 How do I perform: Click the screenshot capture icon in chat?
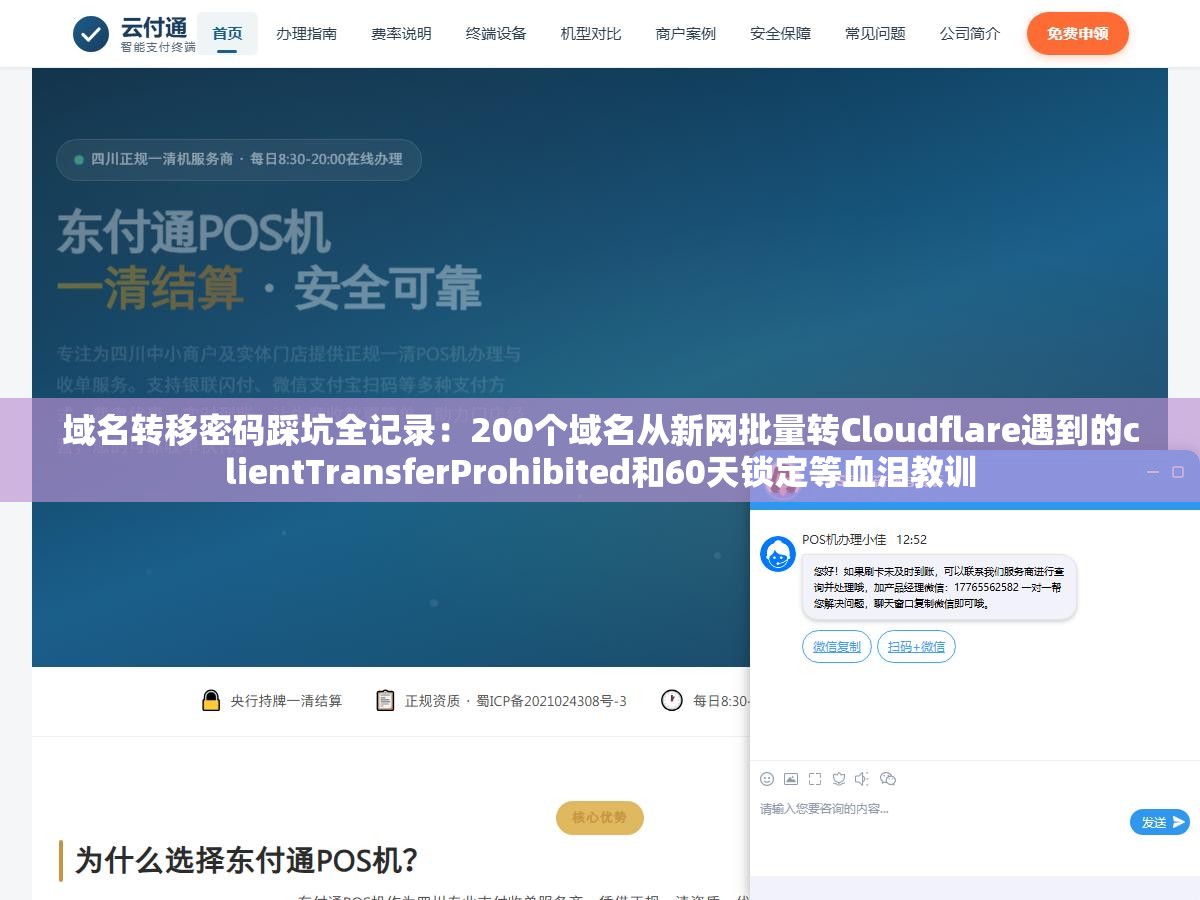815,779
